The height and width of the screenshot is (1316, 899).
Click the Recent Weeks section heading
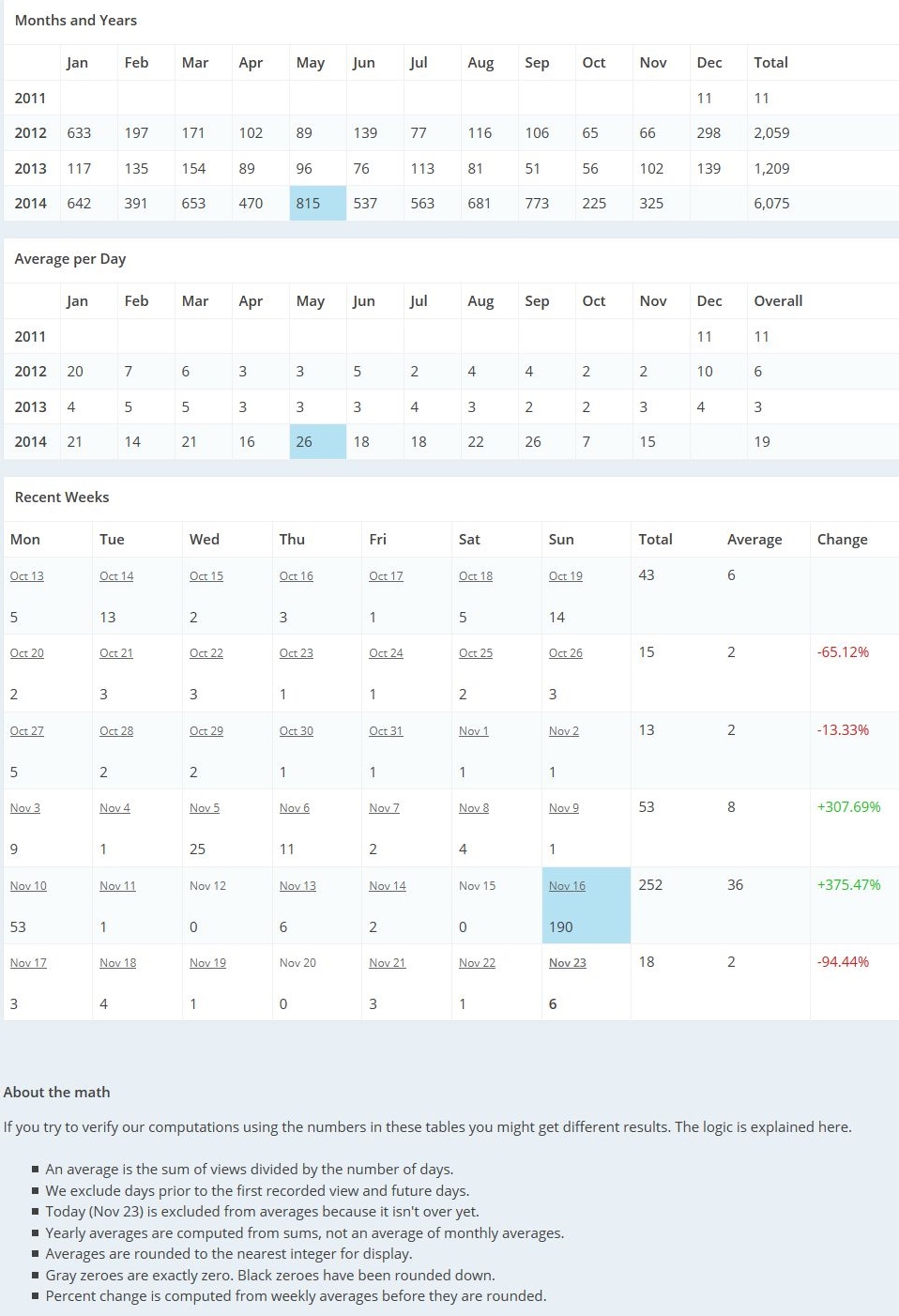(62, 497)
